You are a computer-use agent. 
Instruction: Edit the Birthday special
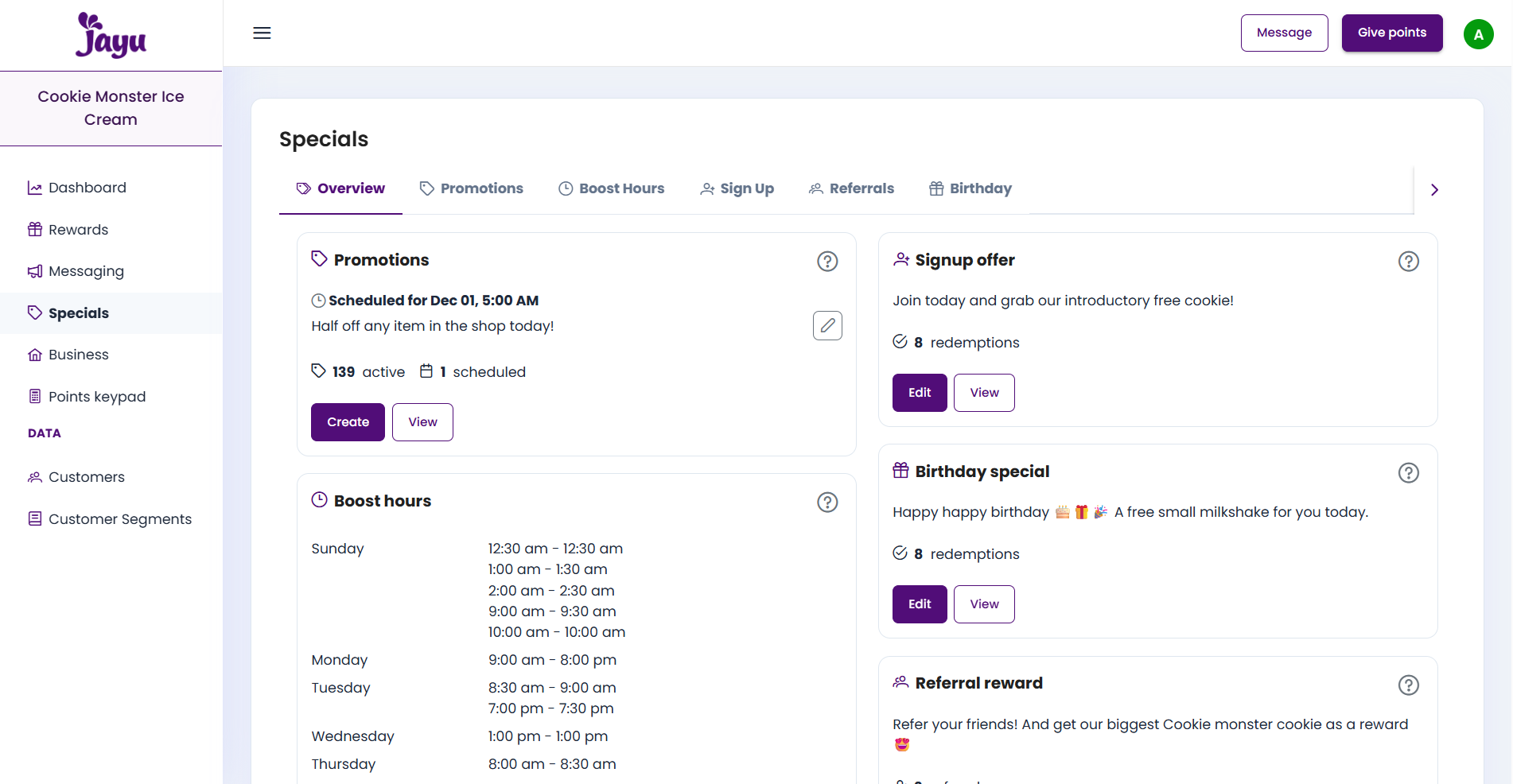[919, 604]
